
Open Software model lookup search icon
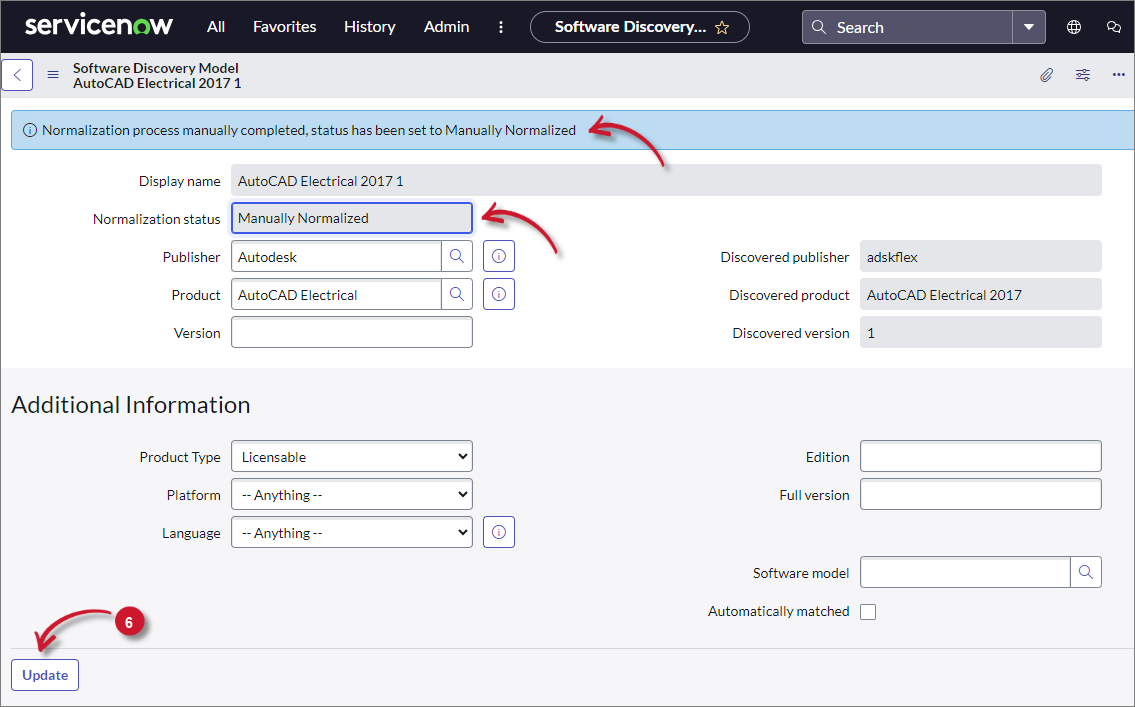click(1086, 573)
